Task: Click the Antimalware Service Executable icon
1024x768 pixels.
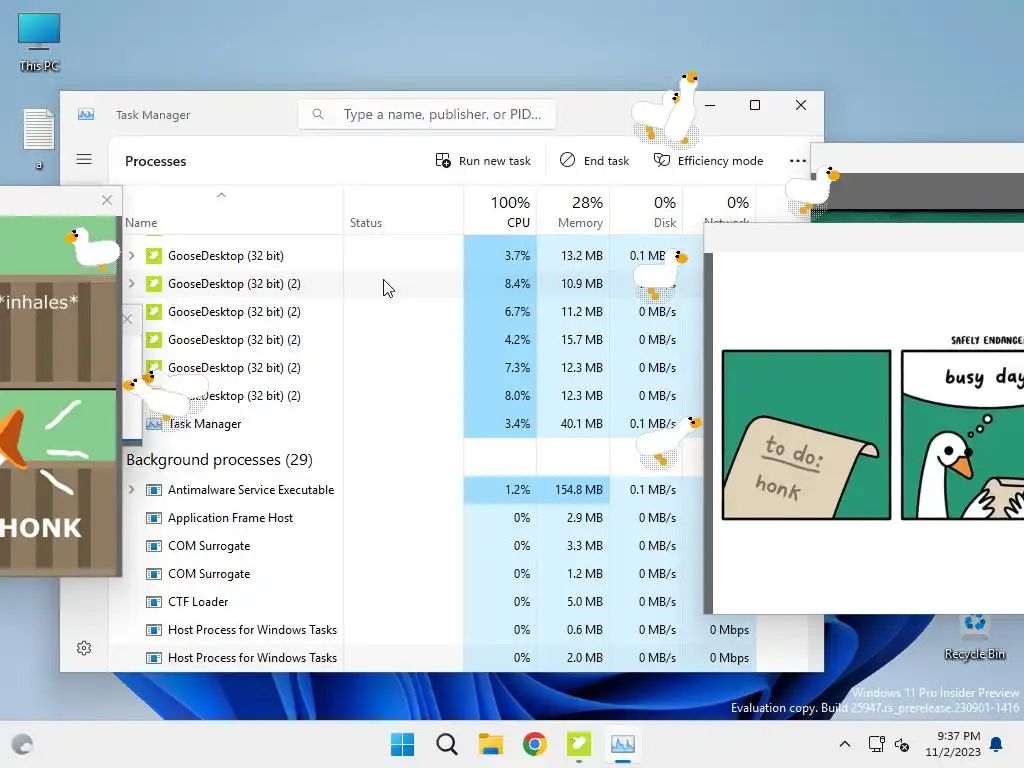Action: tap(153, 490)
